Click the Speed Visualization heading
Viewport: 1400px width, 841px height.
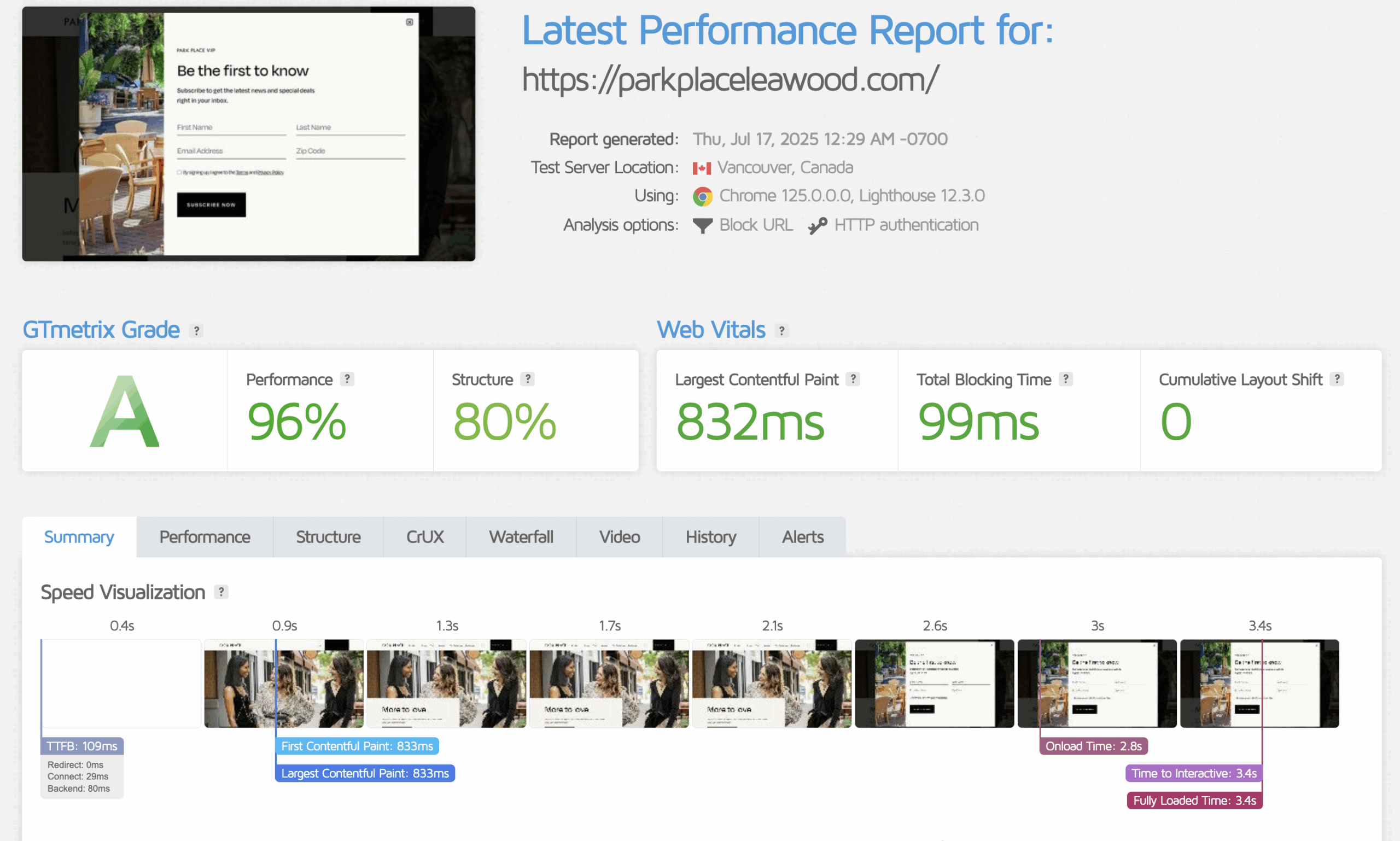click(x=123, y=592)
